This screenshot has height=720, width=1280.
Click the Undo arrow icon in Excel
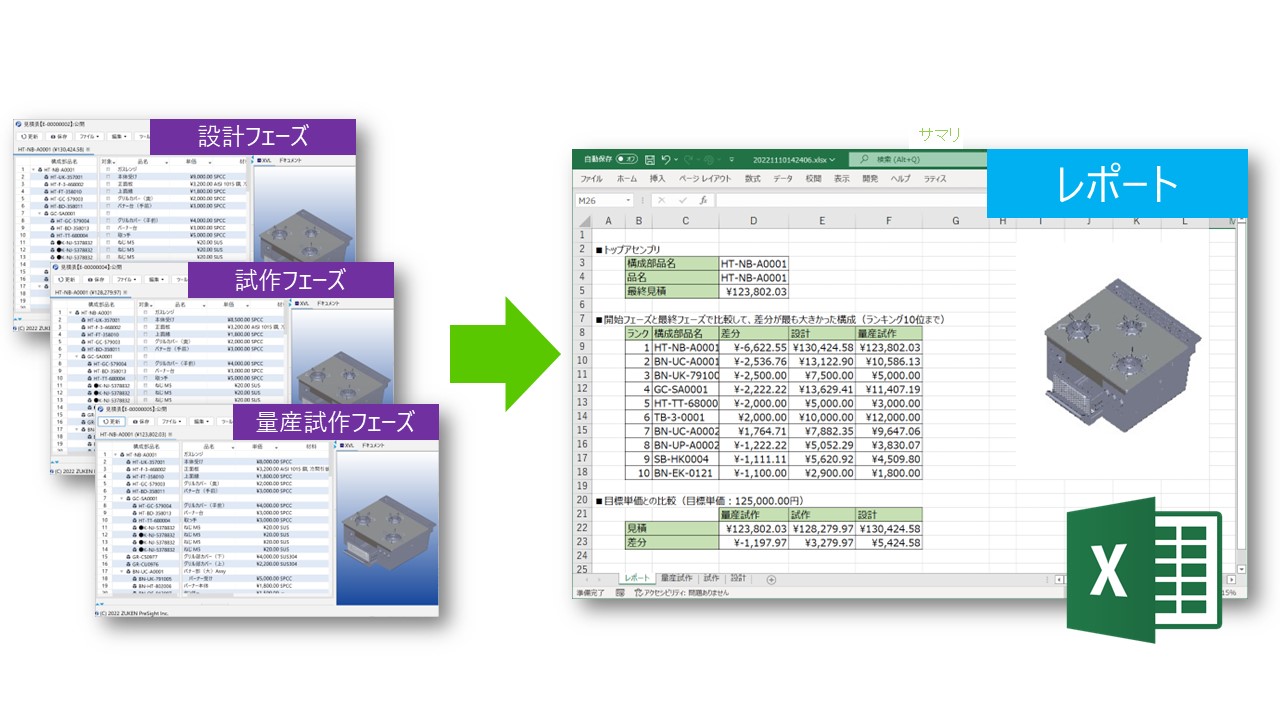pos(667,159)
